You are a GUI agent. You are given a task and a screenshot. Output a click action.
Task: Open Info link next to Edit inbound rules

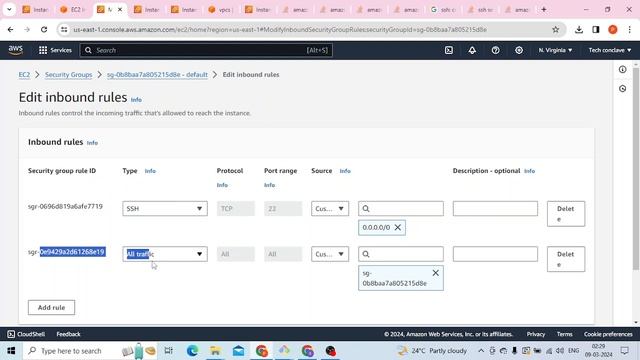[136, 100]
